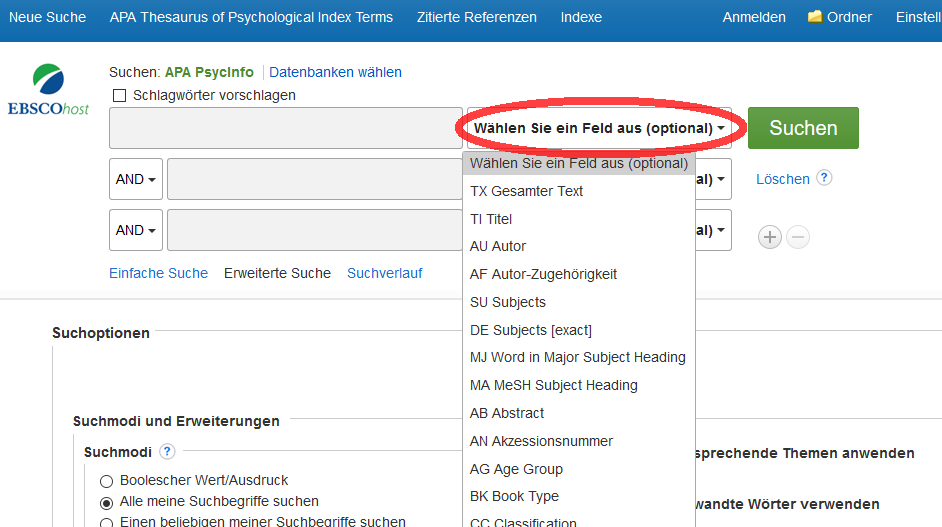
Task: Open APA Thesaurus of Psychological Index Terms
Action: (x=251, y=17)
